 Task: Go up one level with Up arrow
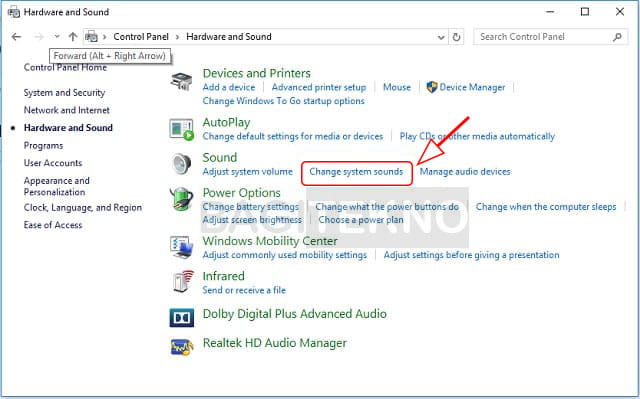(73, 37)
